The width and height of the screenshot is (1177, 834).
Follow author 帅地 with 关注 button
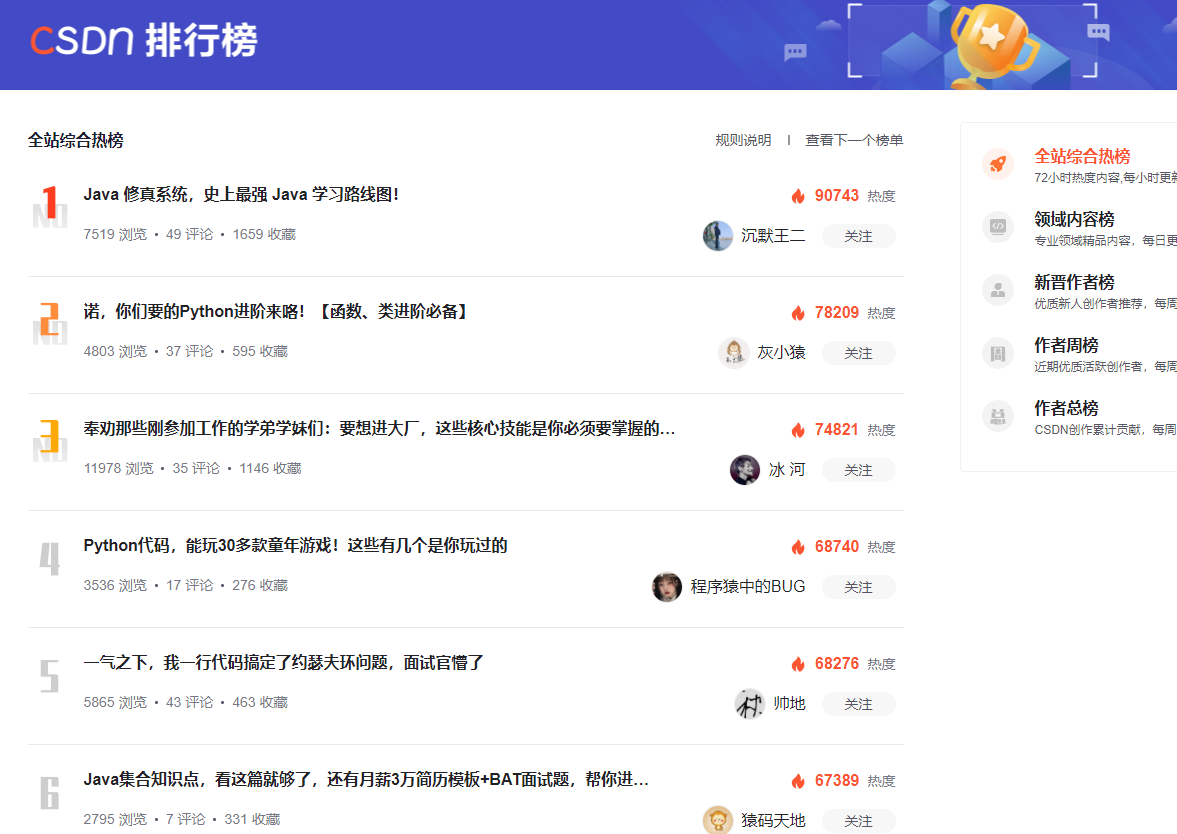[859, 705]
